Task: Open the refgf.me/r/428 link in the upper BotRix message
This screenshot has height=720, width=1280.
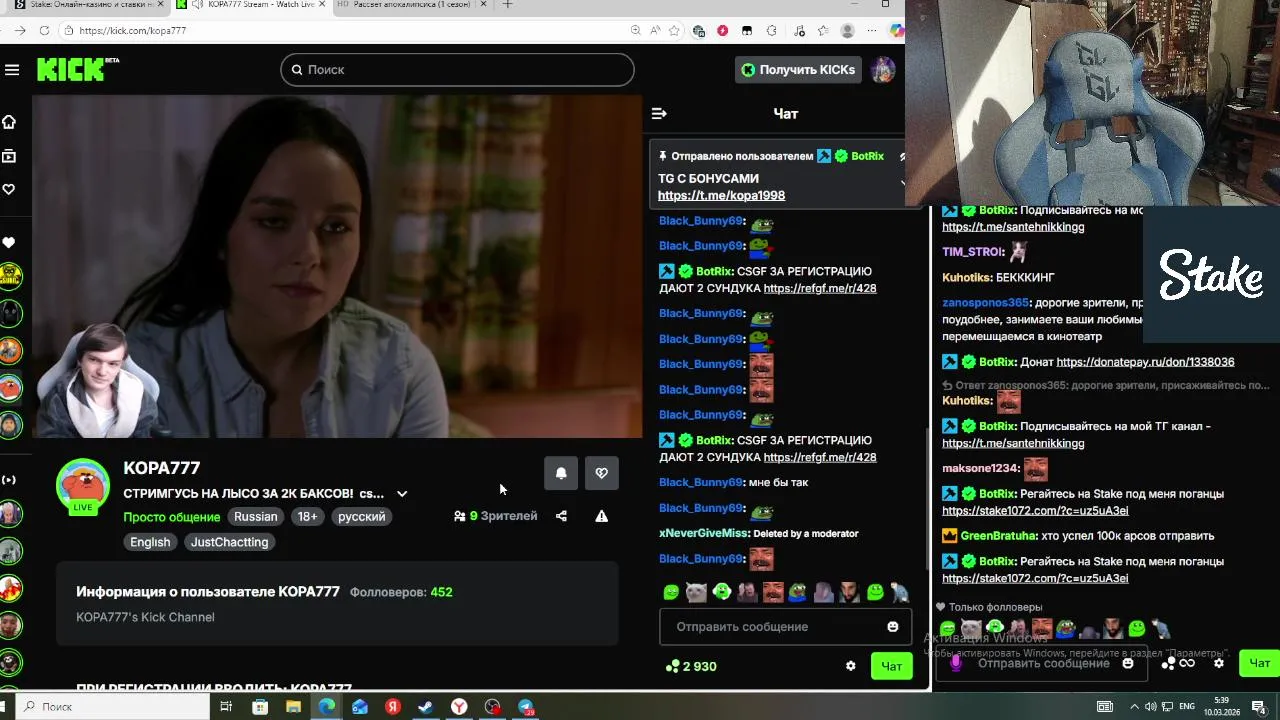Action: click(x=820, y=288)
